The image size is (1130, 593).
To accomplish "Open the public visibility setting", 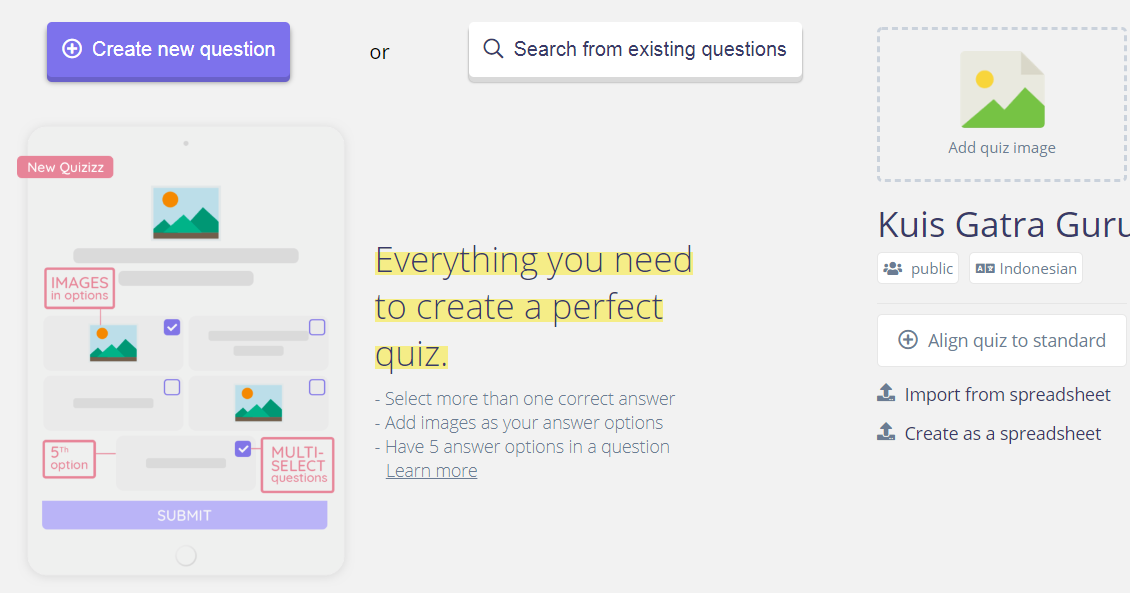I will 918,268.
